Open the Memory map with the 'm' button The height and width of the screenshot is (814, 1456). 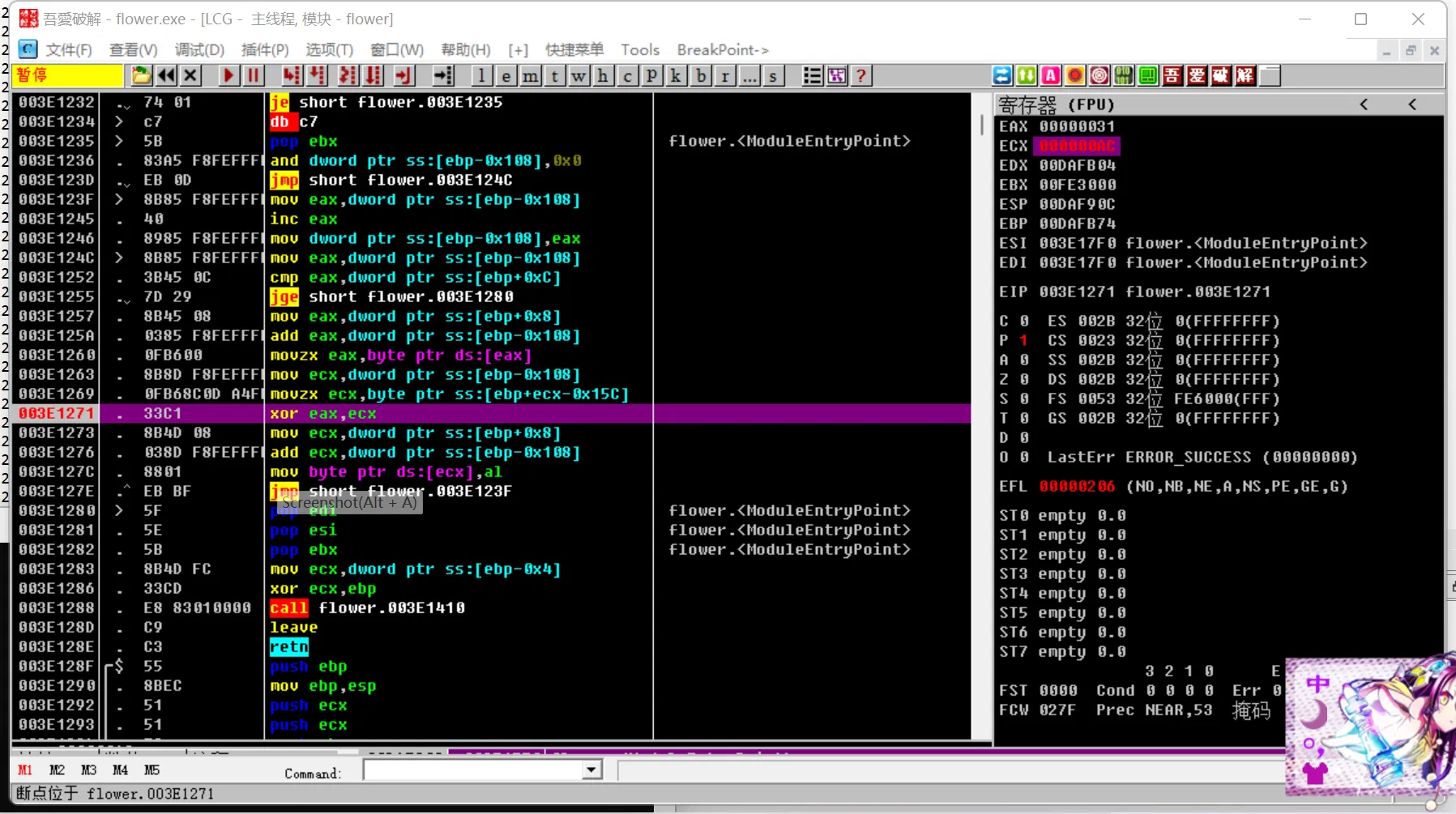[530, 75]
